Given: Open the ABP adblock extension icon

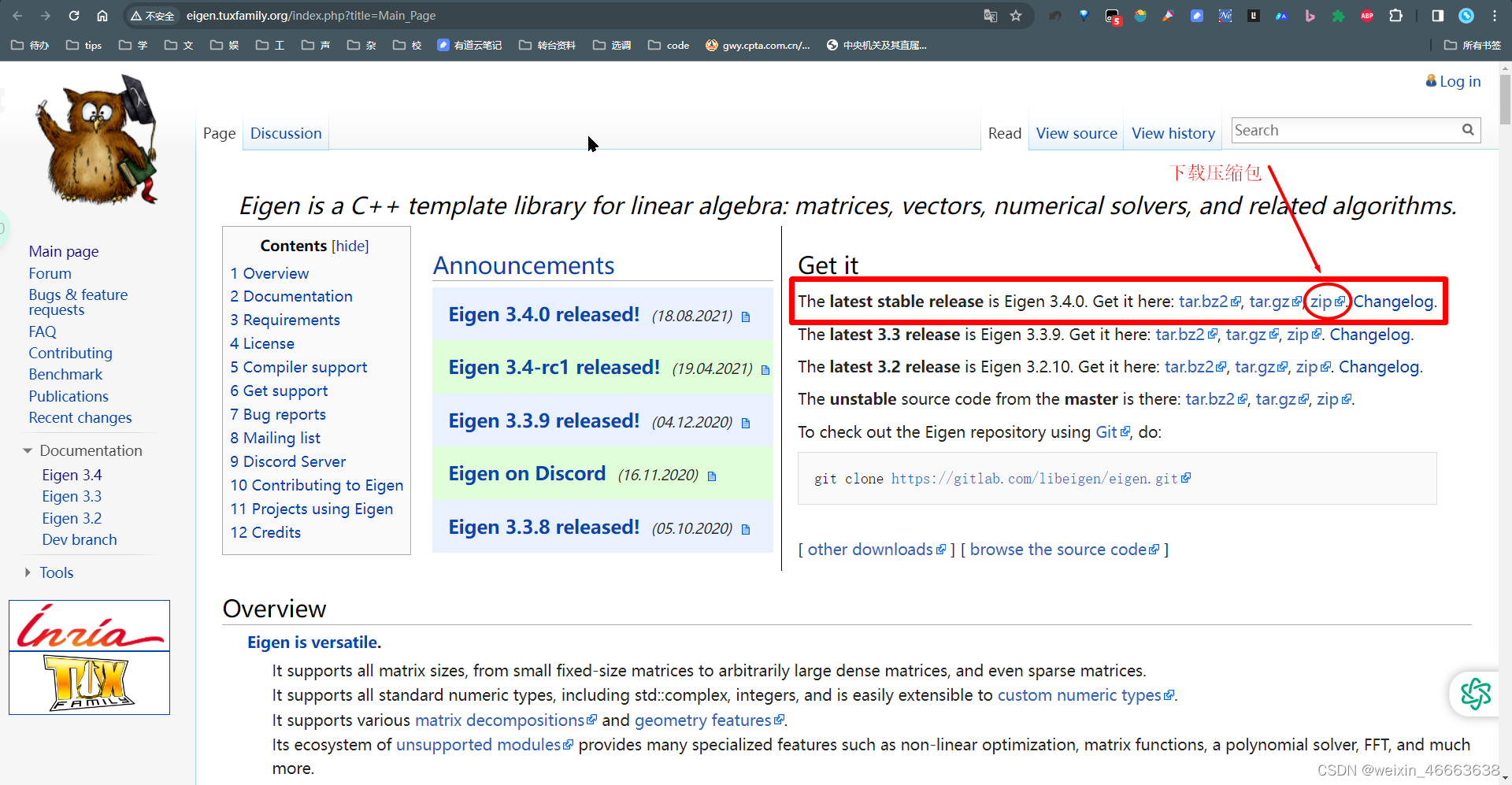Looking at the screenshot, I should [x=1367, y=16].
